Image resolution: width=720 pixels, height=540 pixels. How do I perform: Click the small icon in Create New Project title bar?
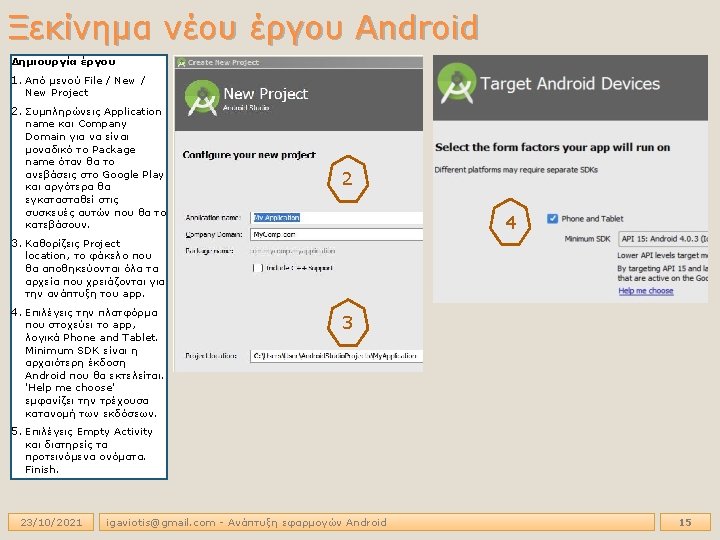click(181, 62)
